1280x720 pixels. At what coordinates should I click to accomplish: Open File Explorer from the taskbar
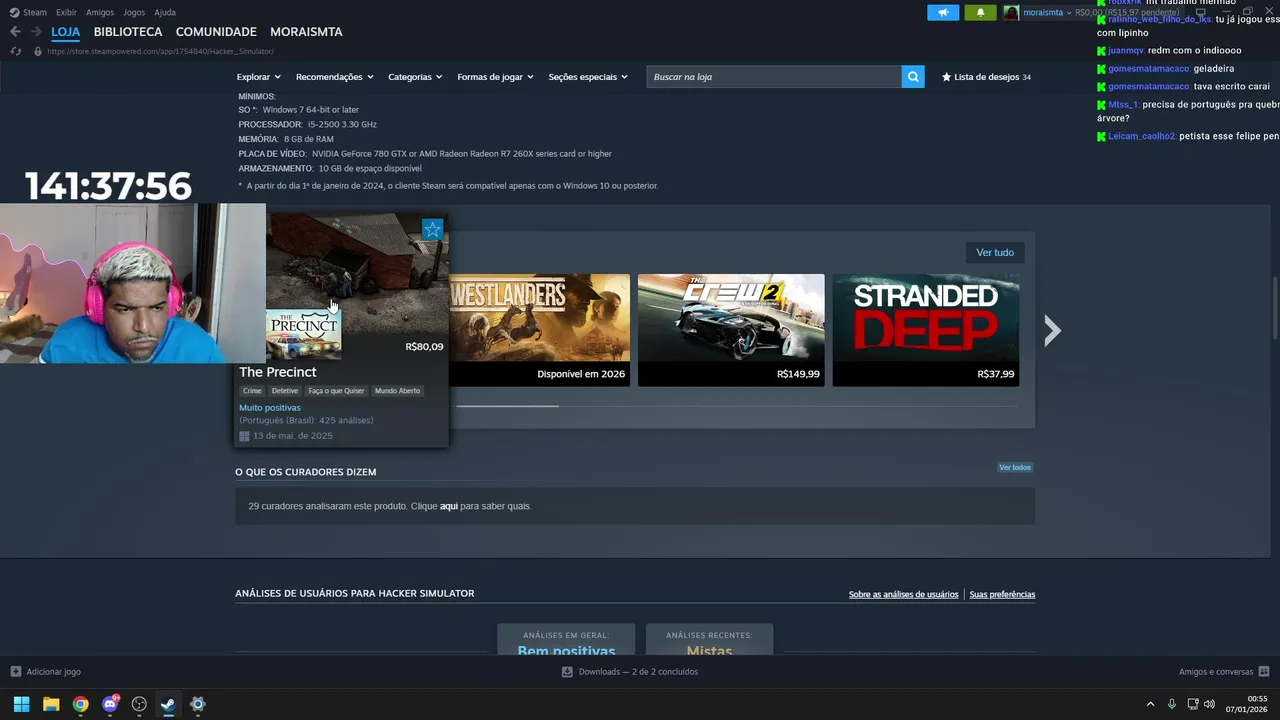pos(51,704)
